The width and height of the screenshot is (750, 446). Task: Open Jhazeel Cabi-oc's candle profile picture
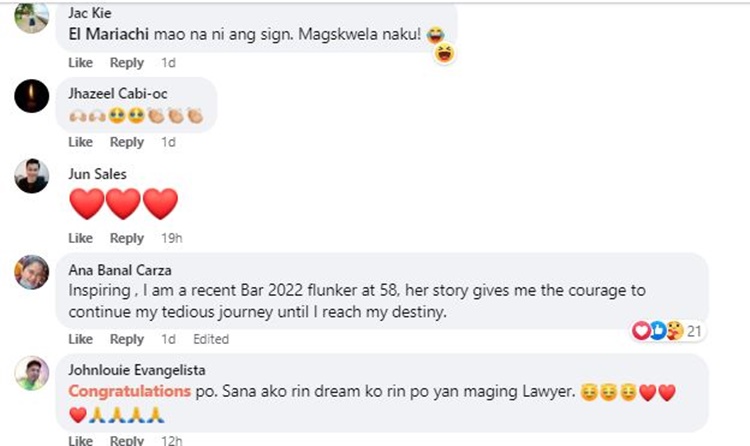32,96
